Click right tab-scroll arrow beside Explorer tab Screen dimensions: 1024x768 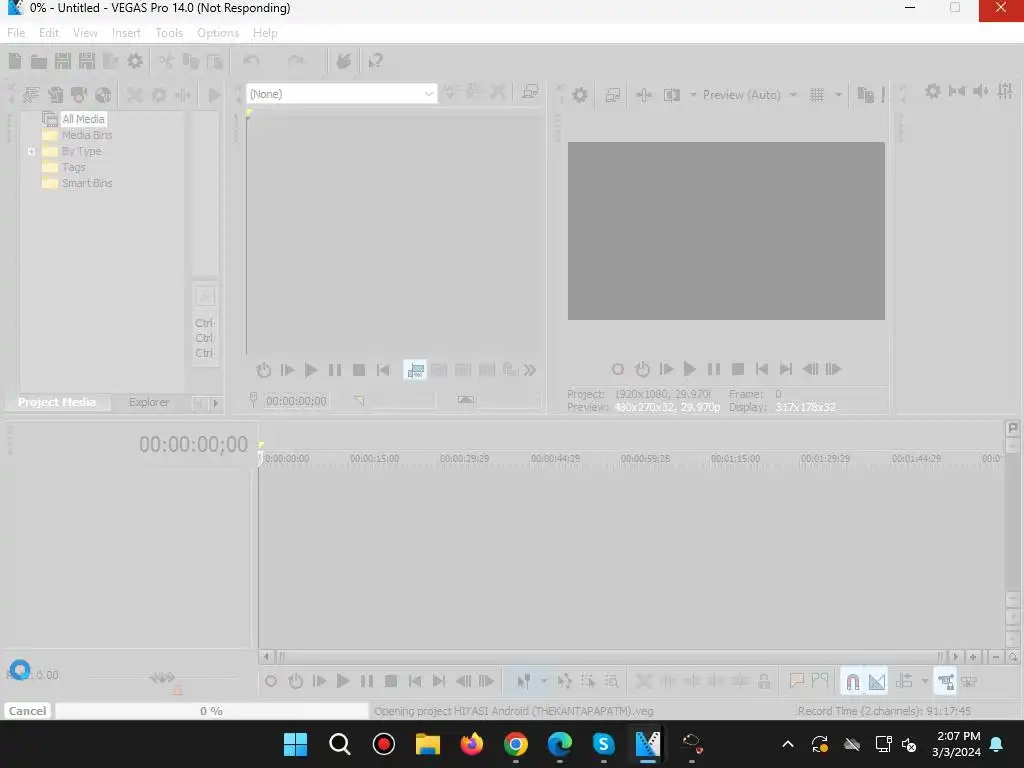pos(215,404)
